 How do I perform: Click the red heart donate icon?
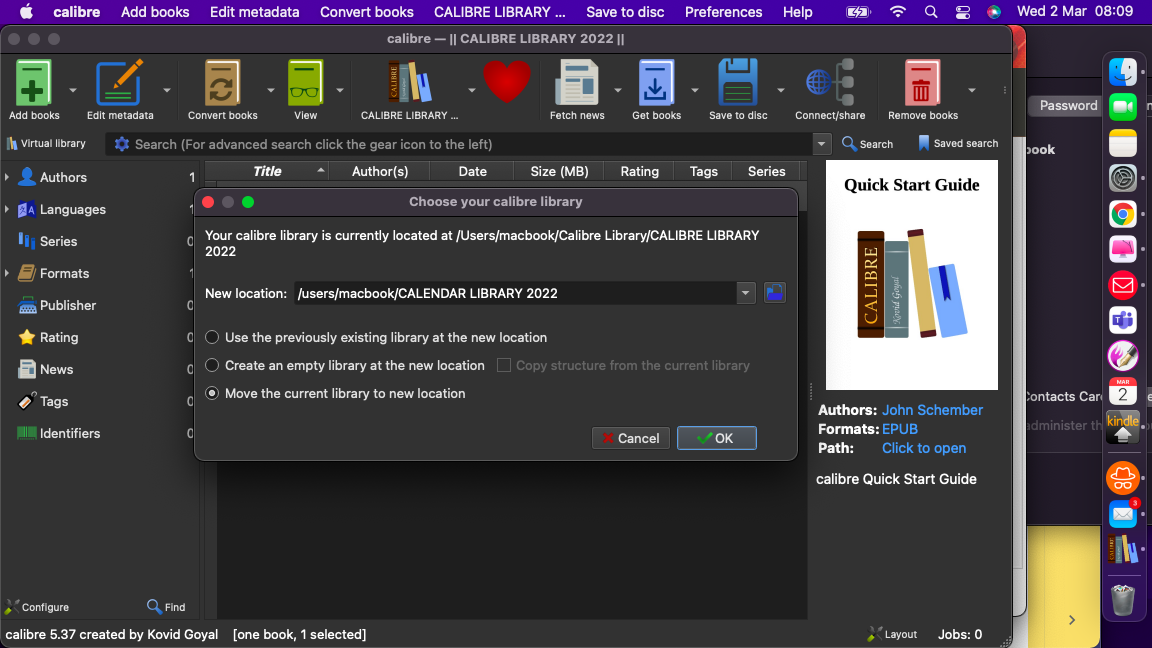click(507, 82)
